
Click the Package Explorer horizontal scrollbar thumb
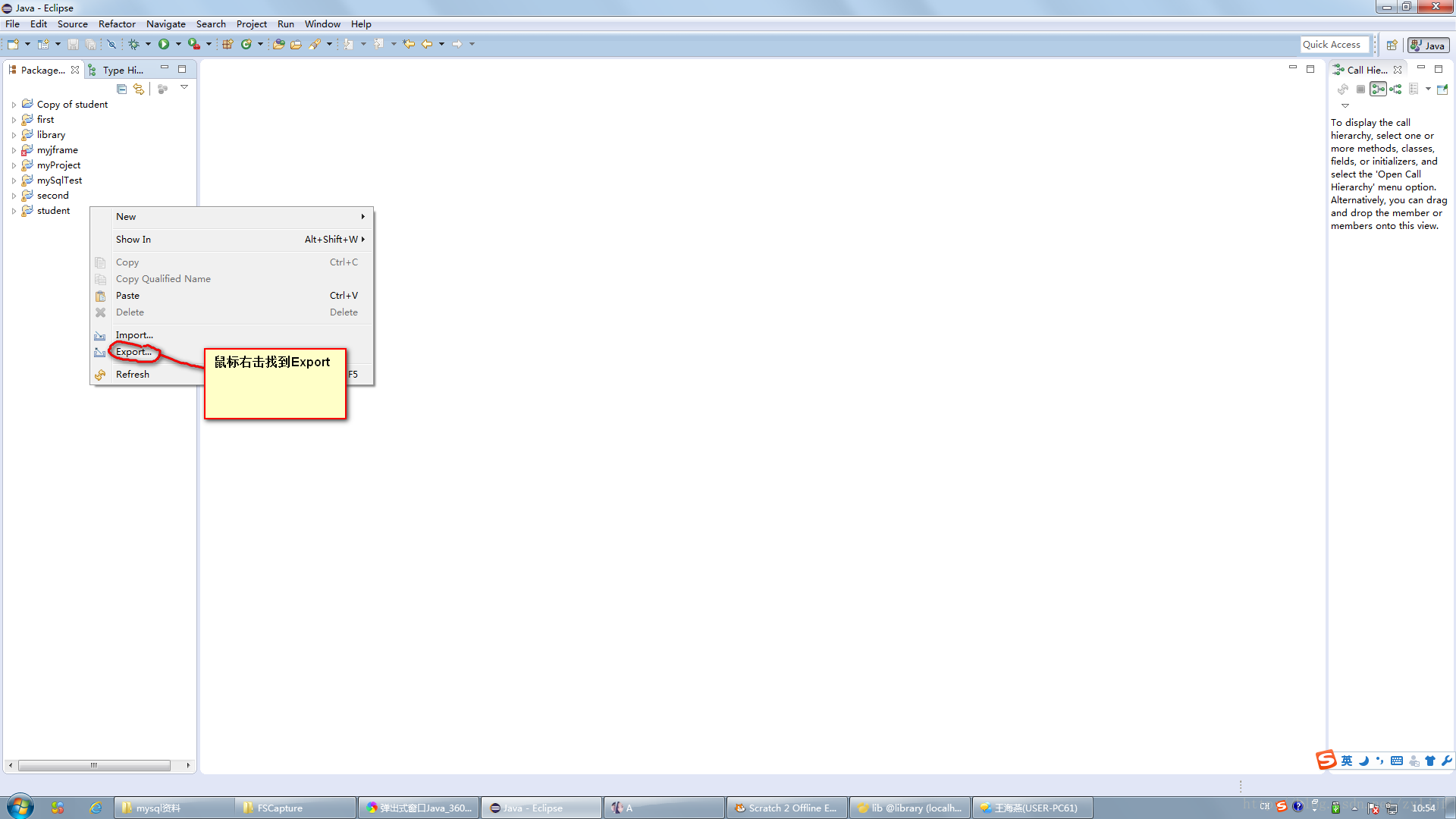94,765
